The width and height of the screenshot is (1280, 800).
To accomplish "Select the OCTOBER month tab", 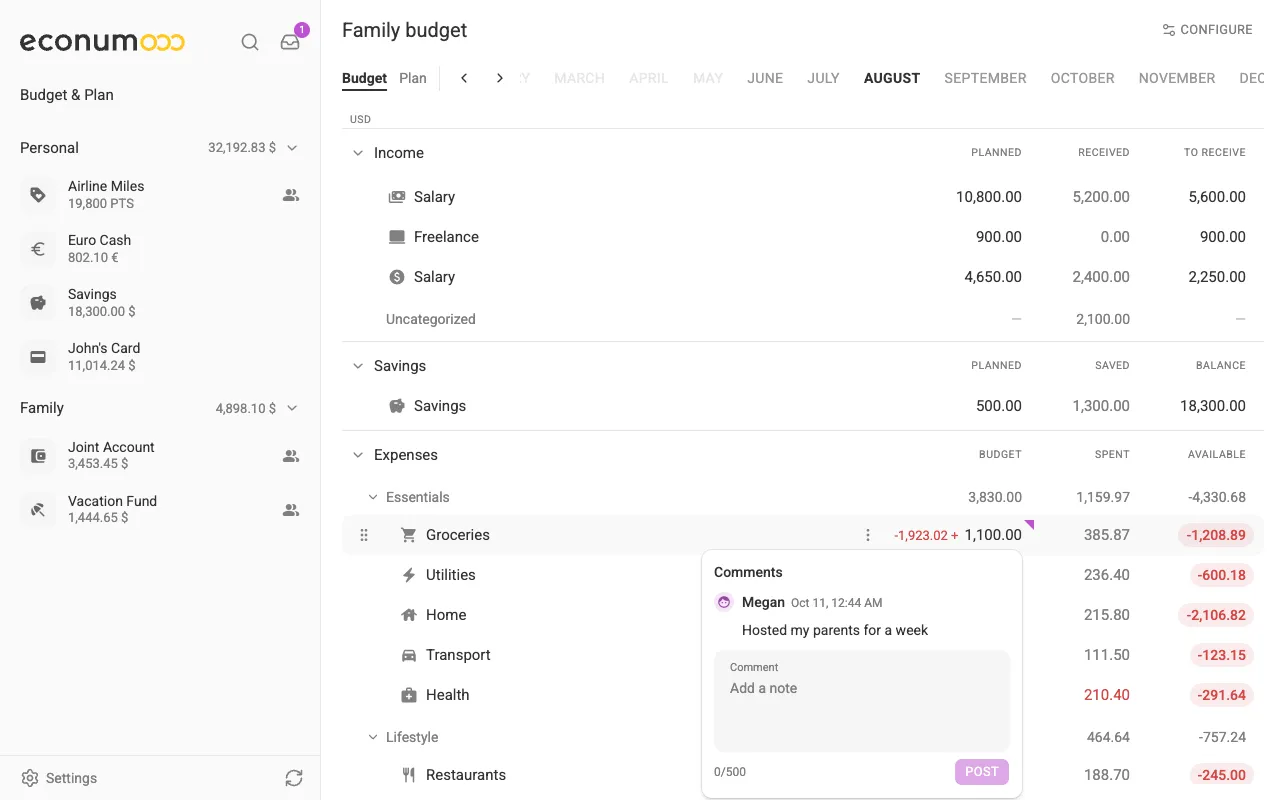I will coord(1082,78).
